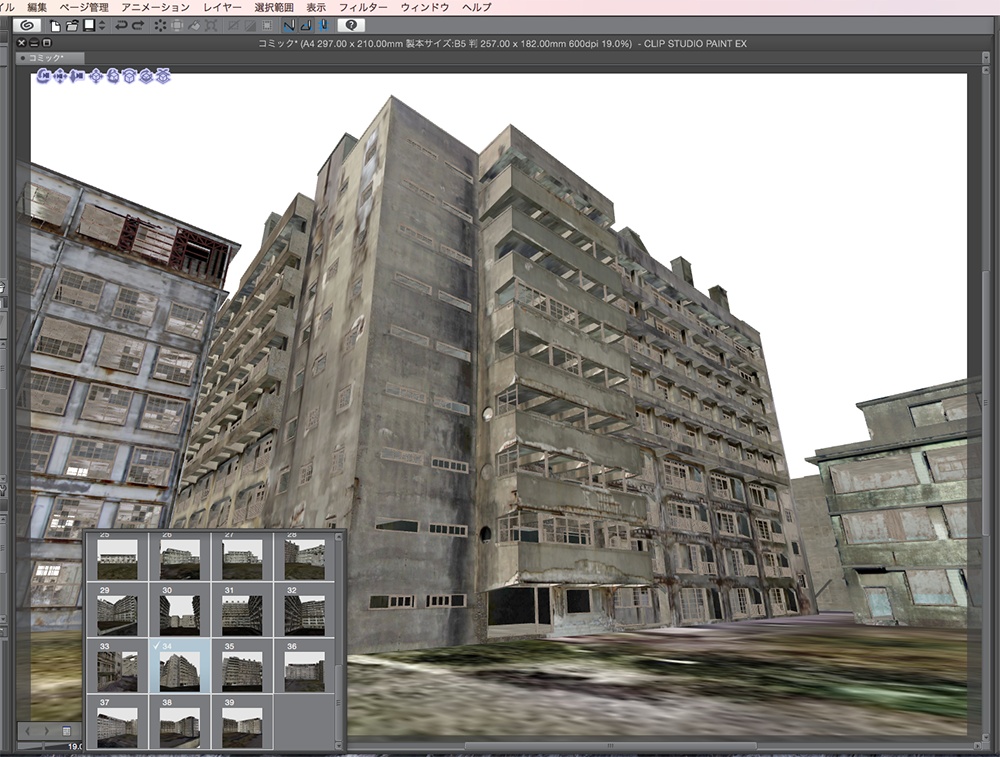Open a file with the folder icon

click(x=72, y=26)
